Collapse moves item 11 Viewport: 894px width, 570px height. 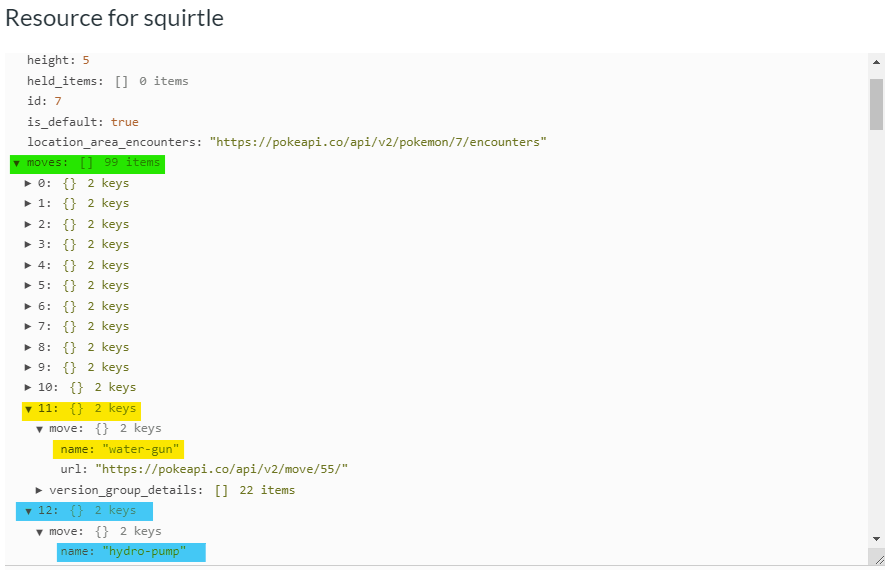pos(28,409)
